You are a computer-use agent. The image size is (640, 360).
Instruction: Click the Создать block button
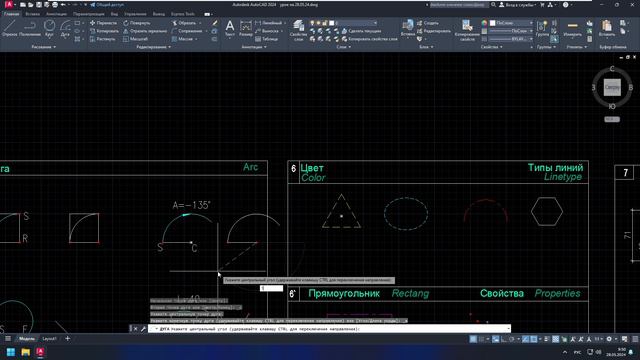pyautogui.click(x=428, y=23)
